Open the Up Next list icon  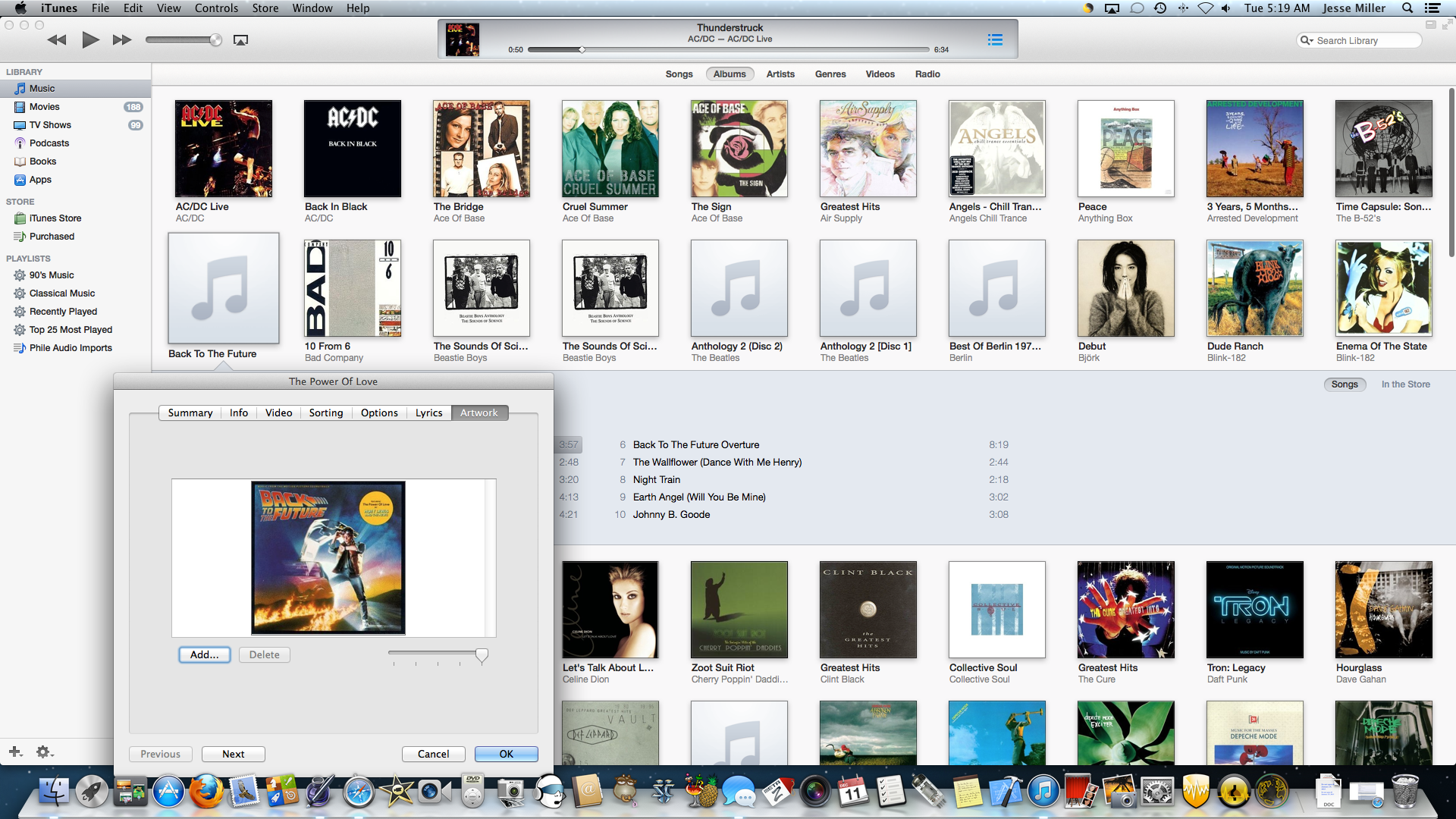pyautogui.click(x=995, y=39)
